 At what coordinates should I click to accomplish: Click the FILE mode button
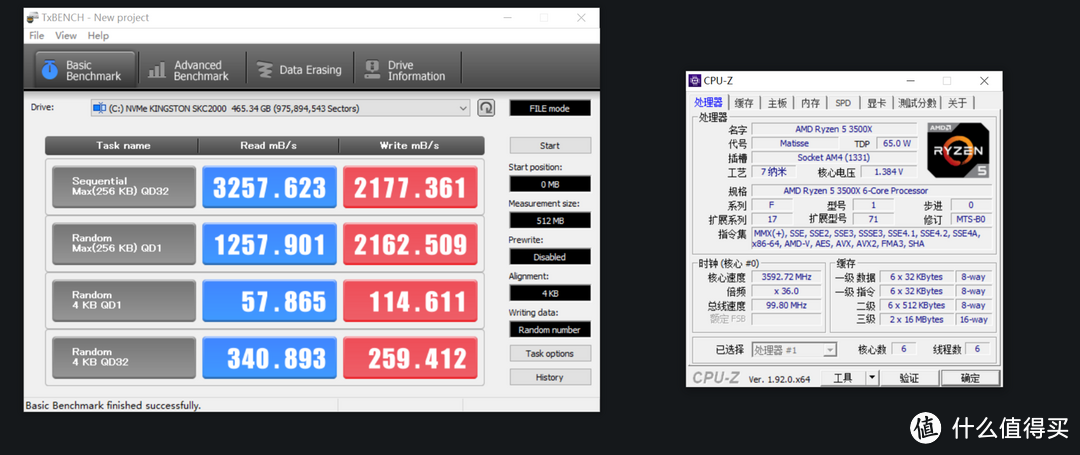(x=550, y=108)
